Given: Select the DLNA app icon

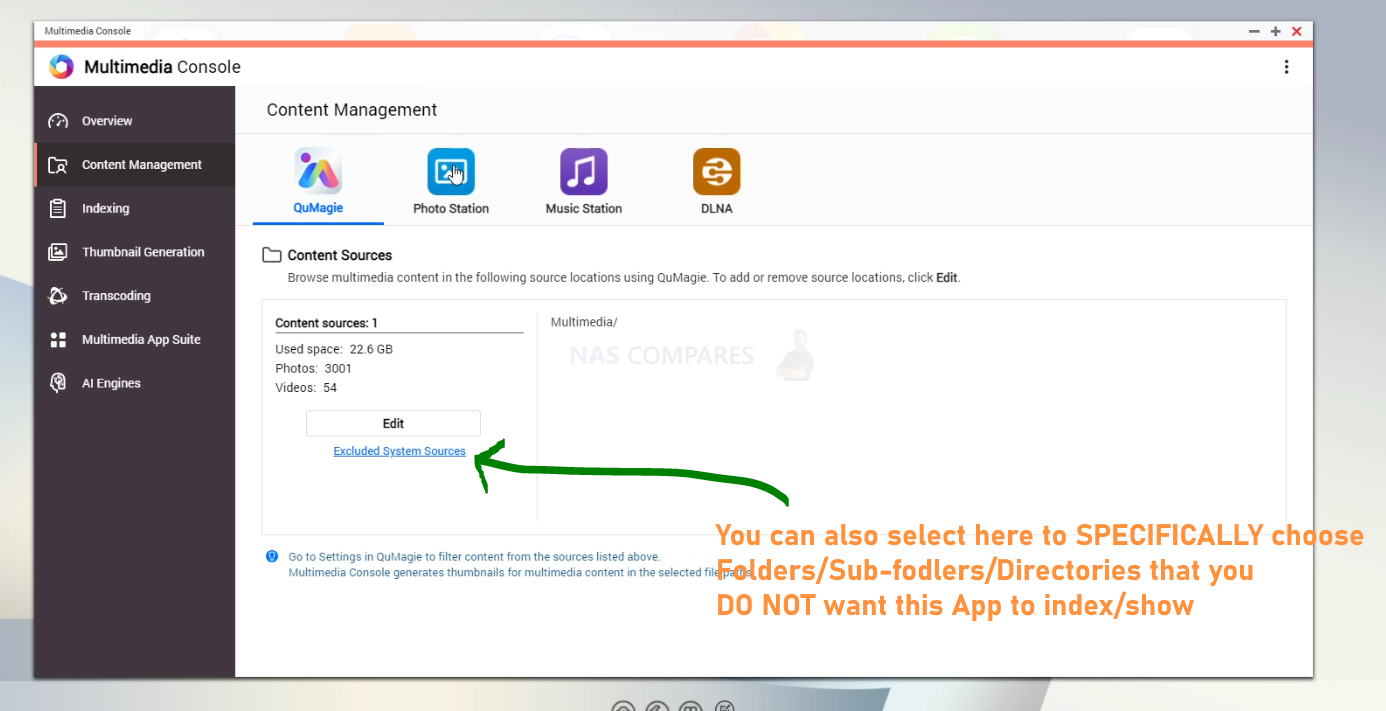Looking at the screenshot, I should click(717, 172).
